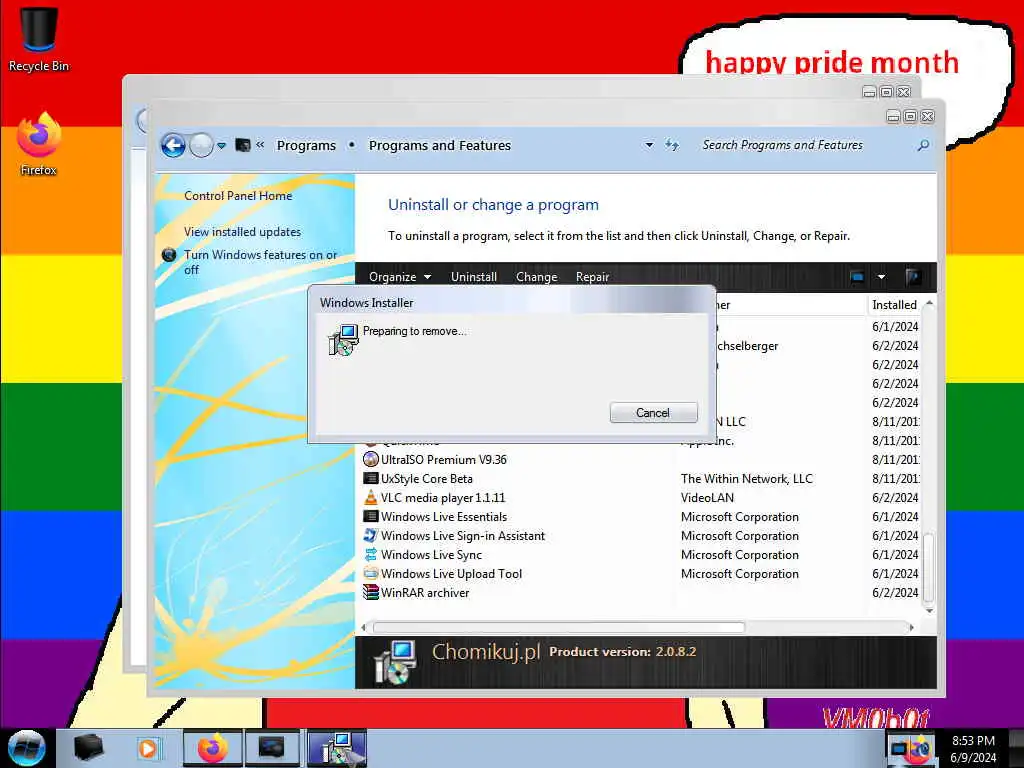Viewport: 1024px width, 768px height.
Task: Click The Within Network, LLC publisher cell
Action: click(x=746, y=479)
